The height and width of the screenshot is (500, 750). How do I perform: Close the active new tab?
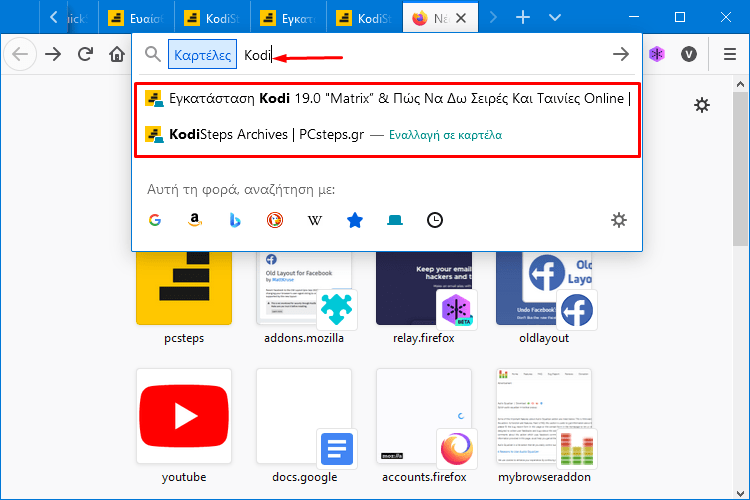(x=461, y=18)
